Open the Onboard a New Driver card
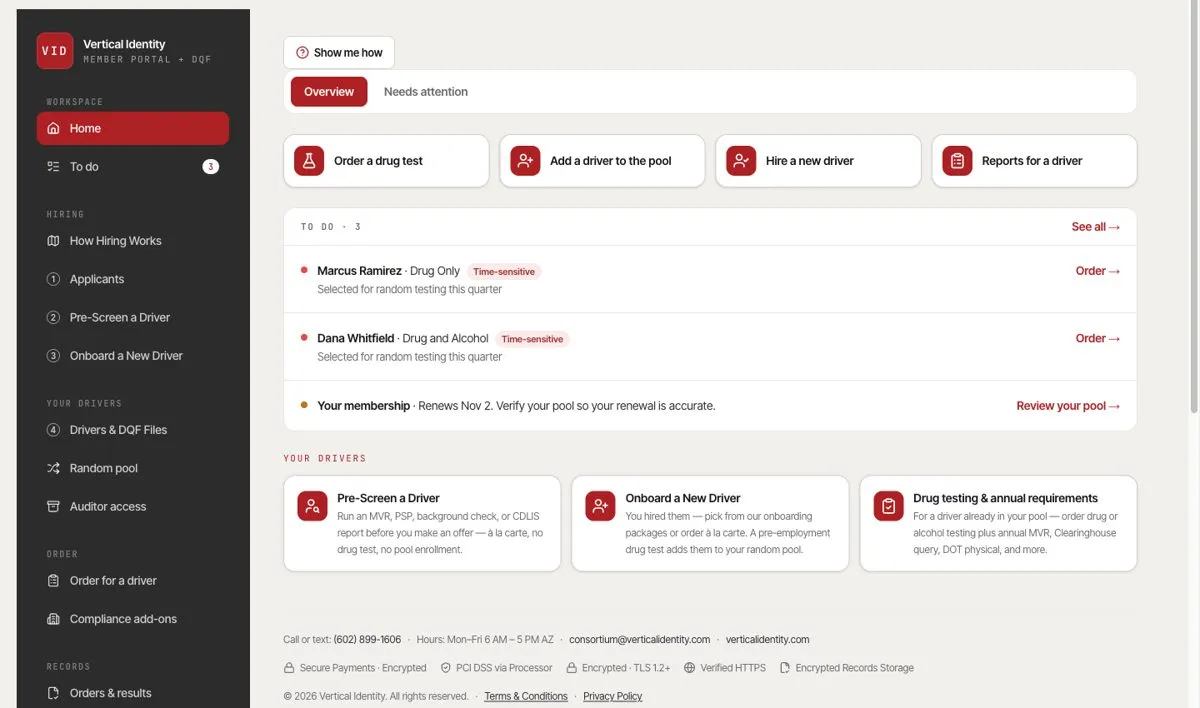 [710, 524]
